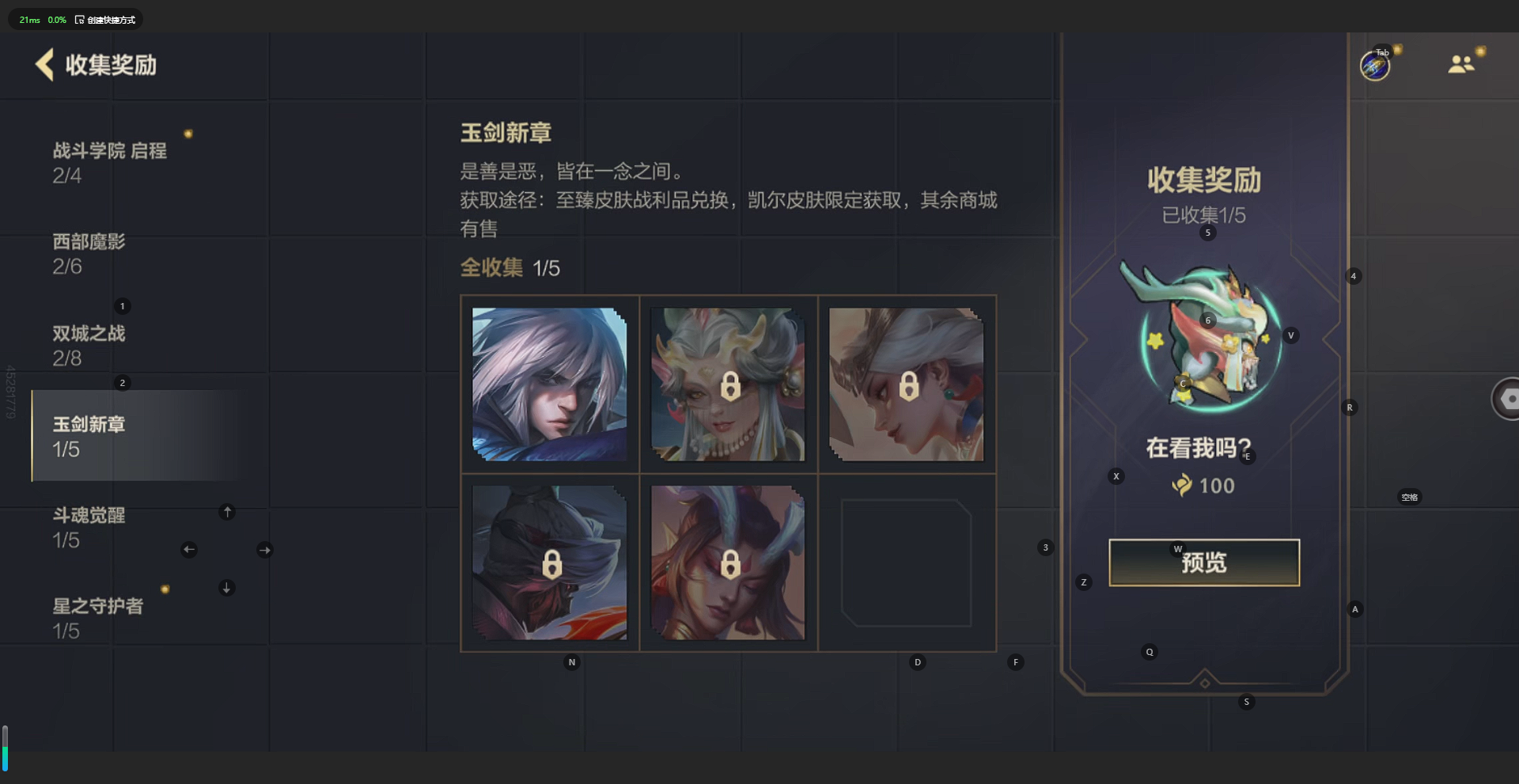This screenshot has width=1519, height=784.
Task: Click the up arrow directional key
Action: (x=227, y=512)
